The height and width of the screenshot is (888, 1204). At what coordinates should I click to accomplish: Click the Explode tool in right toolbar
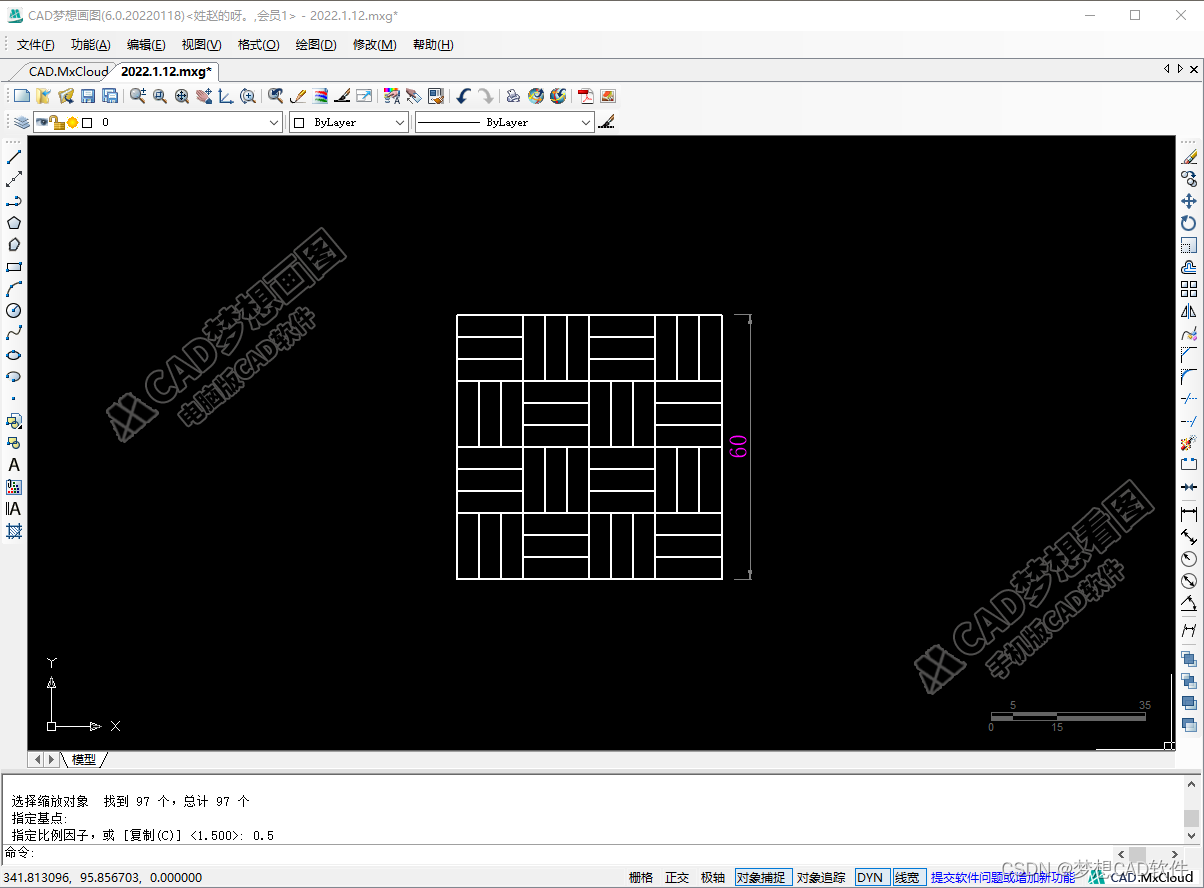1189,443
